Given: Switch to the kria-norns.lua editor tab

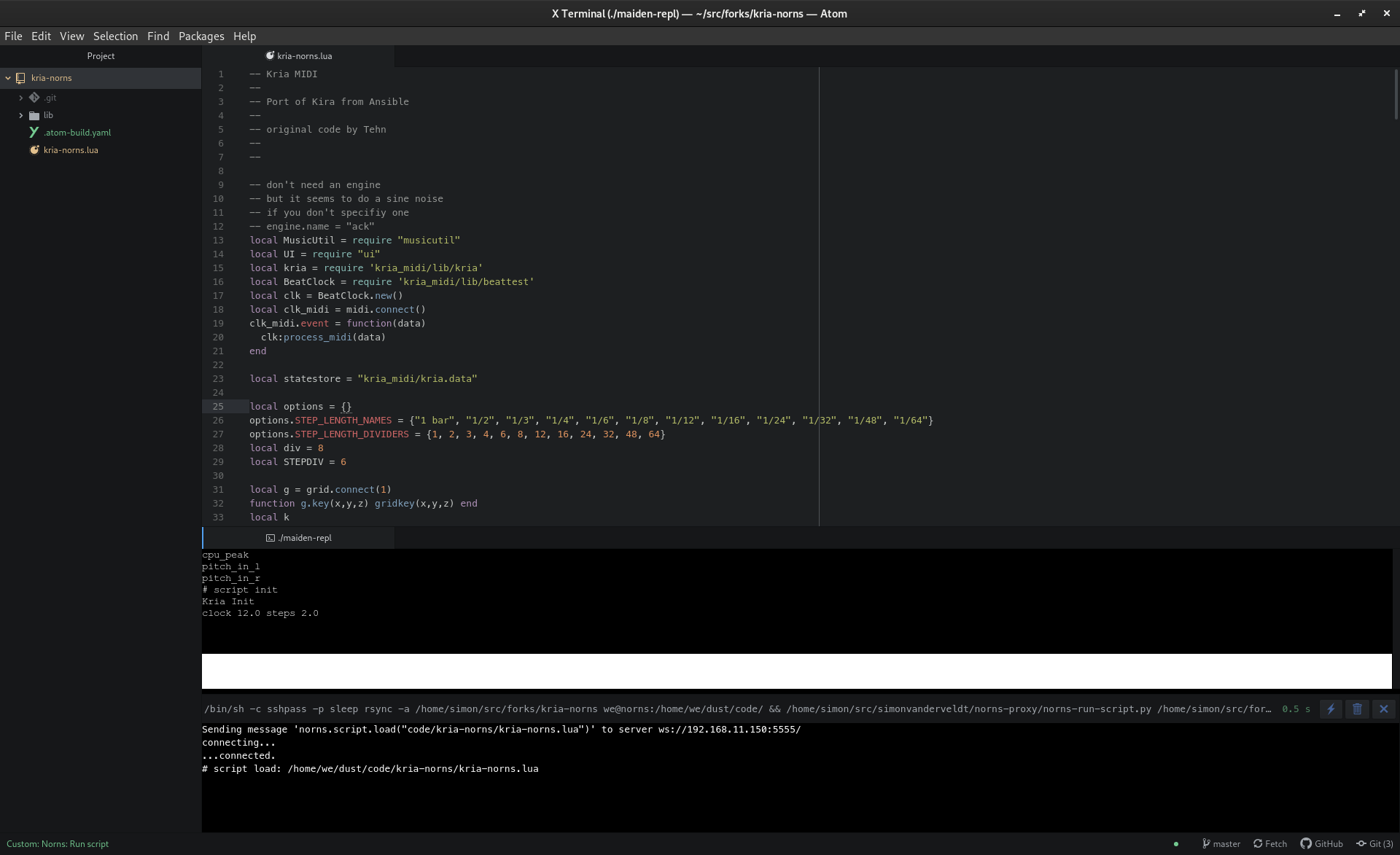Looking at the screenshot, I should (x=304, y=56).
